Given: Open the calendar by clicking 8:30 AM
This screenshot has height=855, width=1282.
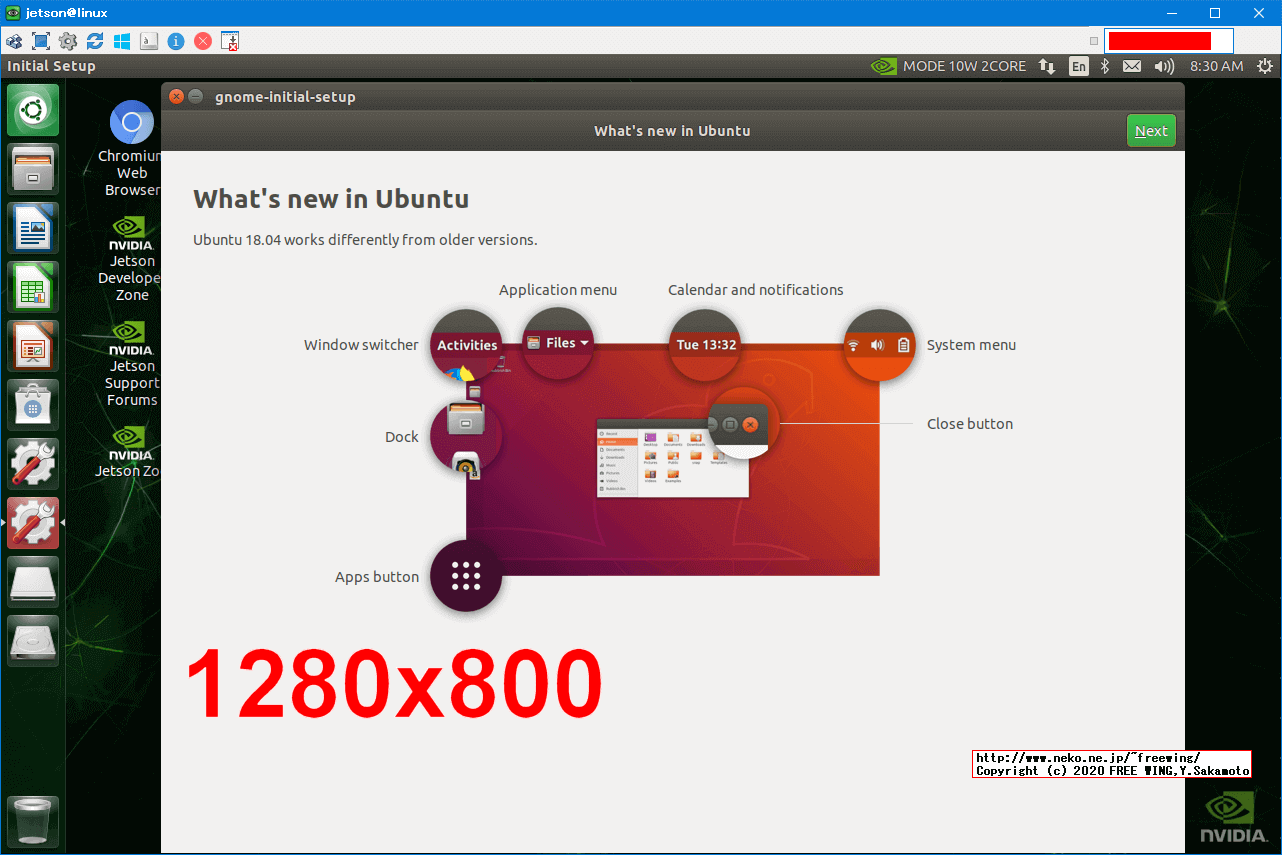Looking at the screenshot, I should [1217, 66].
